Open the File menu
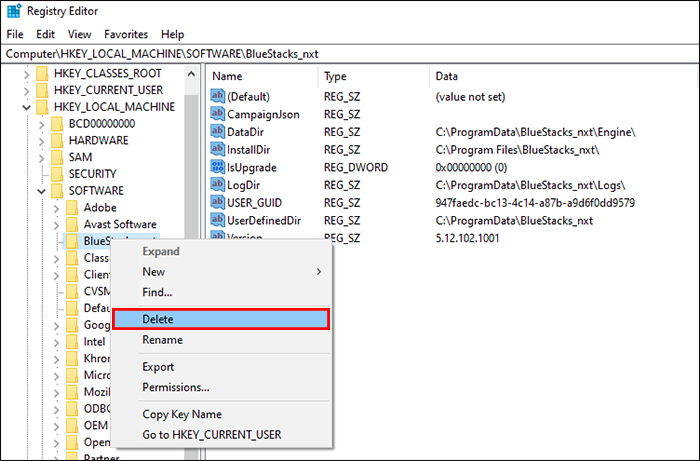Viewport: 700px width, 461px height. 15,34
